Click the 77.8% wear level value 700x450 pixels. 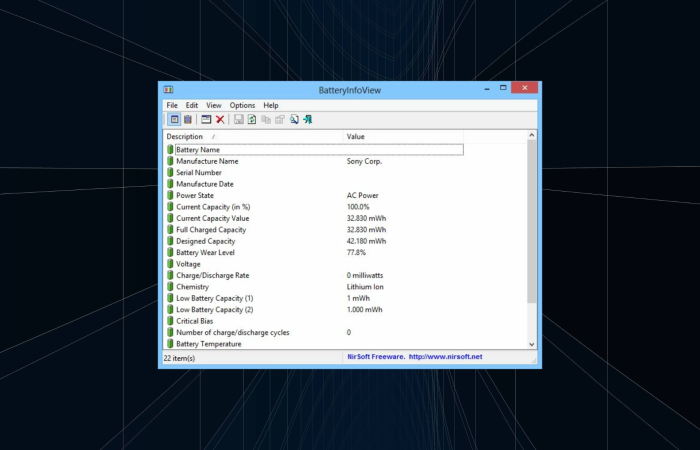click(356, 252)
